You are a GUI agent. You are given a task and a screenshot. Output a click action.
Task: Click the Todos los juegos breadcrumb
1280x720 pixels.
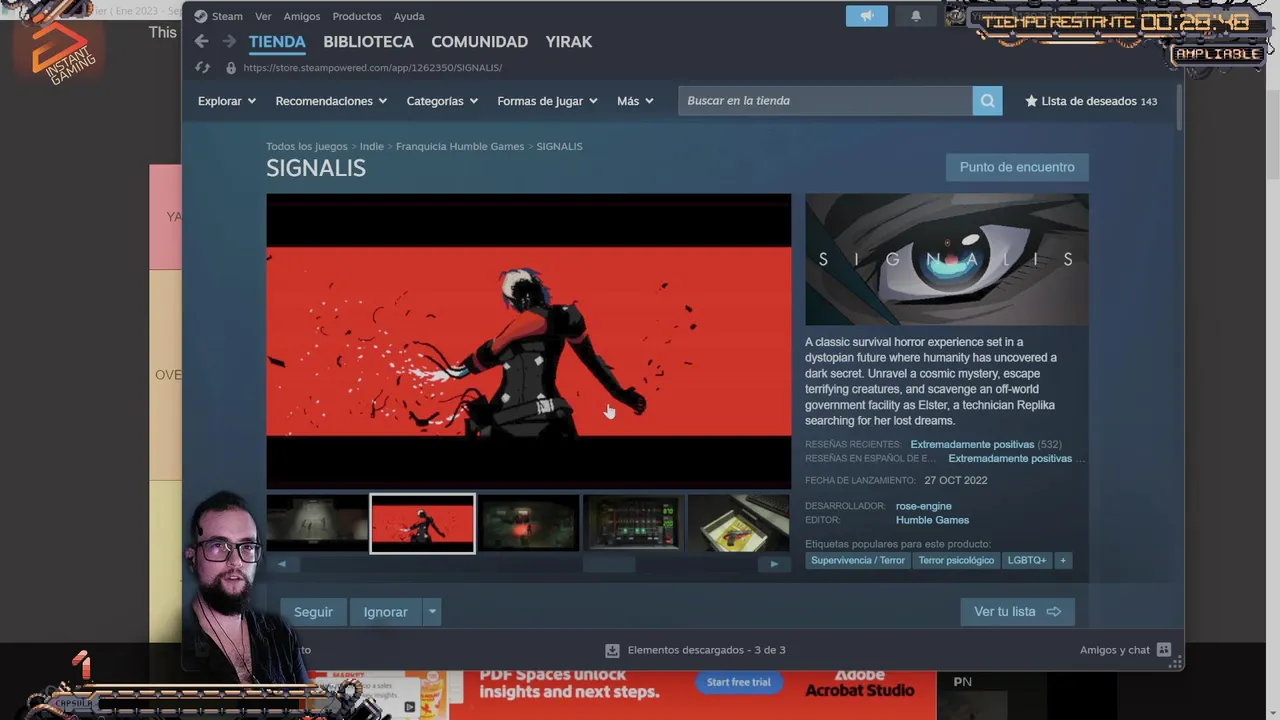(307, 146)
